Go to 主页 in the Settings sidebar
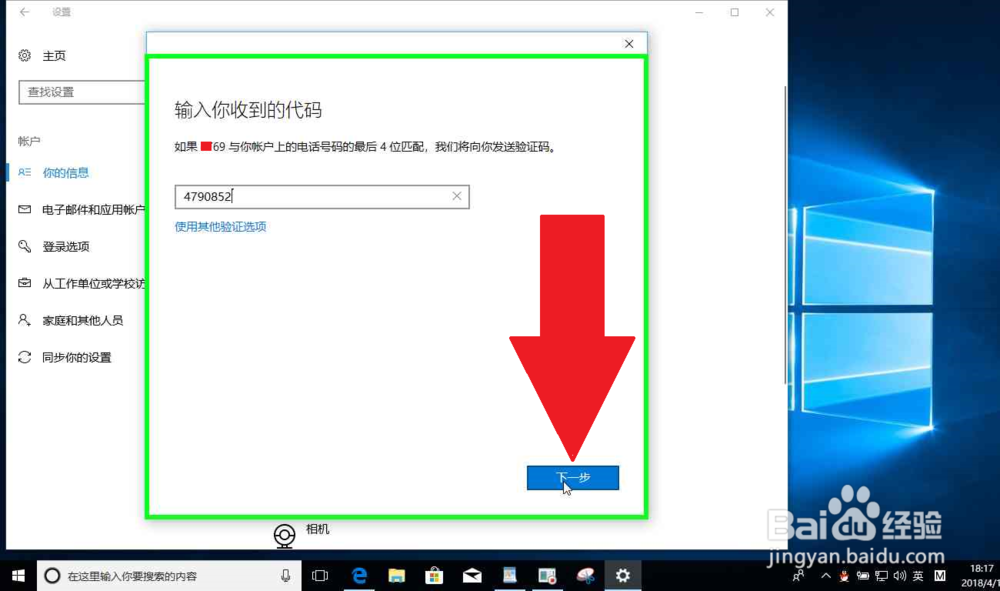 (55, 56)
